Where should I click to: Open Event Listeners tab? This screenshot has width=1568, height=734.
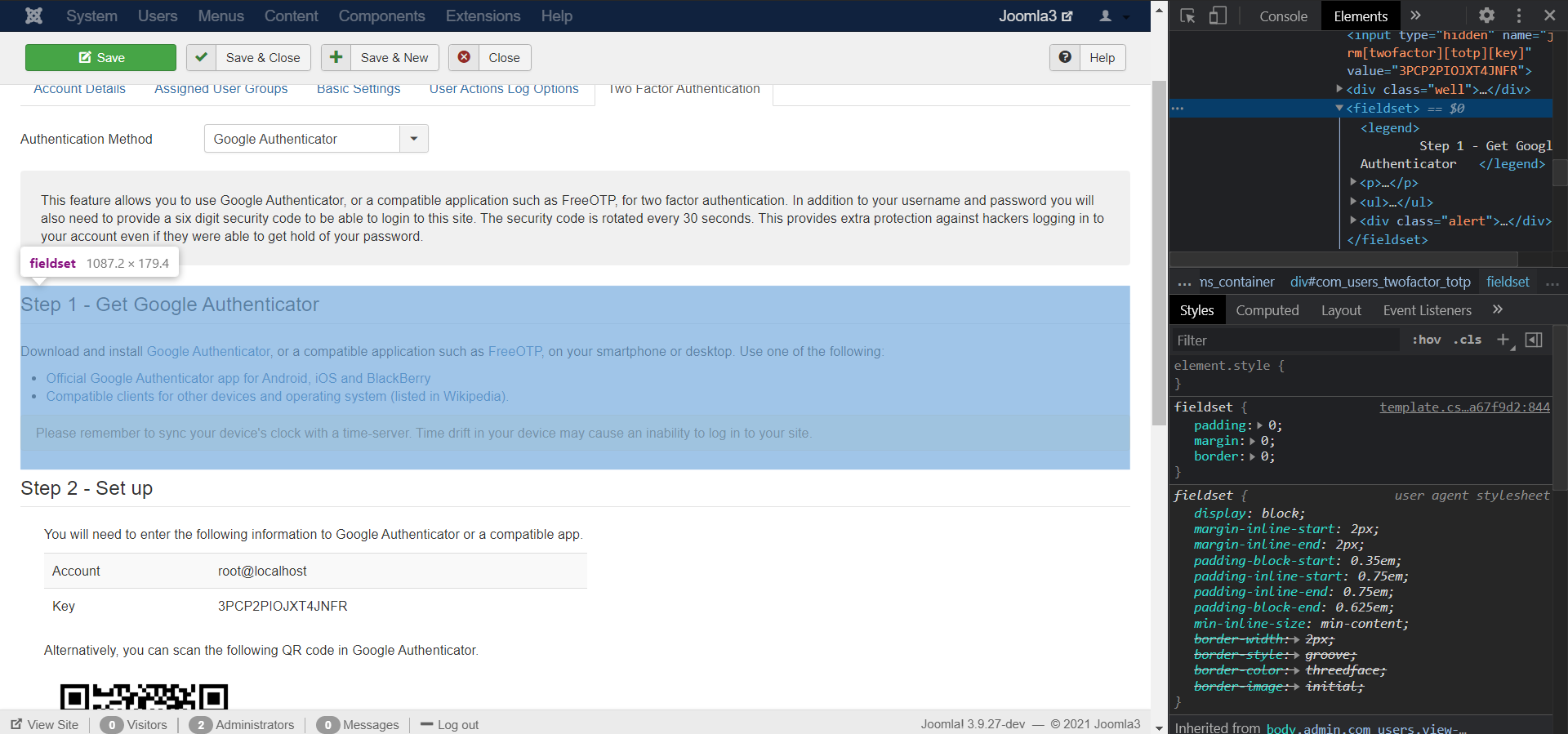pyautogui.click(x=1427, y=310)
